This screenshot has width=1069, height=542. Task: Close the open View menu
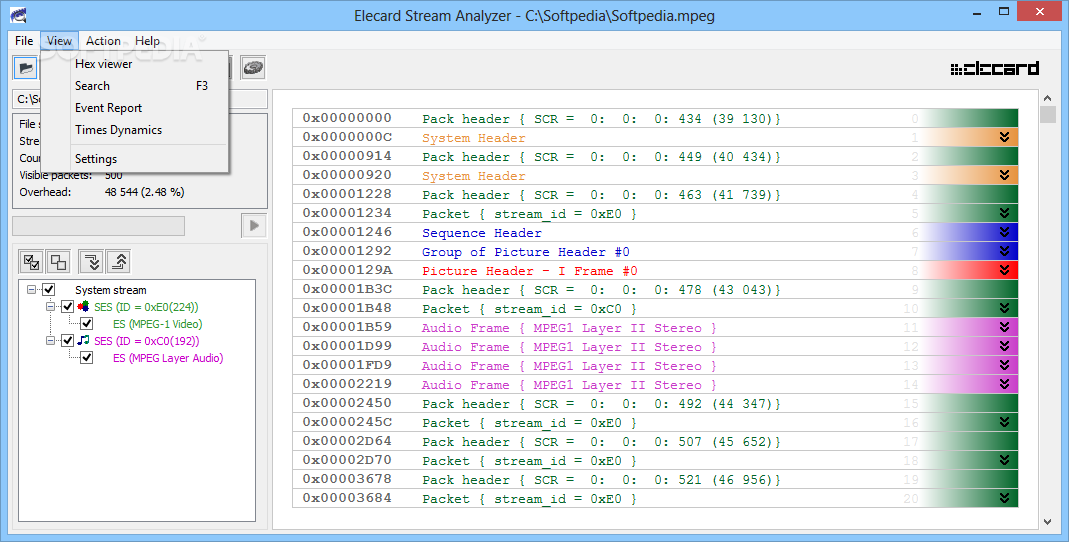(59, 41)
